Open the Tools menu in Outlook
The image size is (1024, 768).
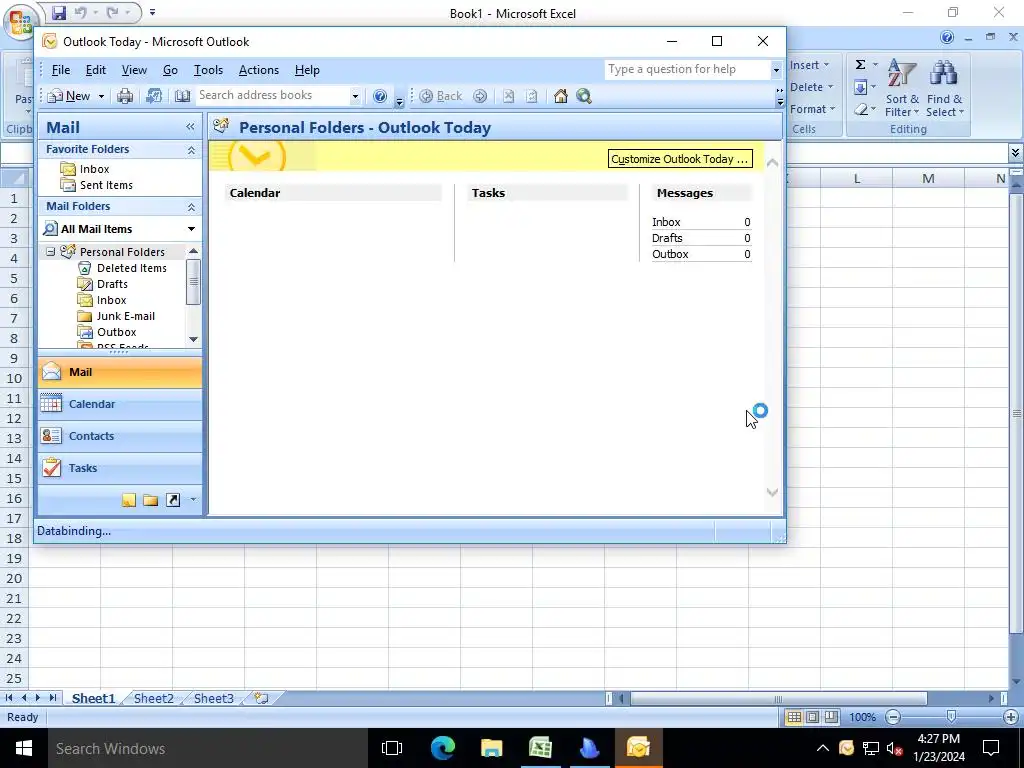(x=208, y=70)
